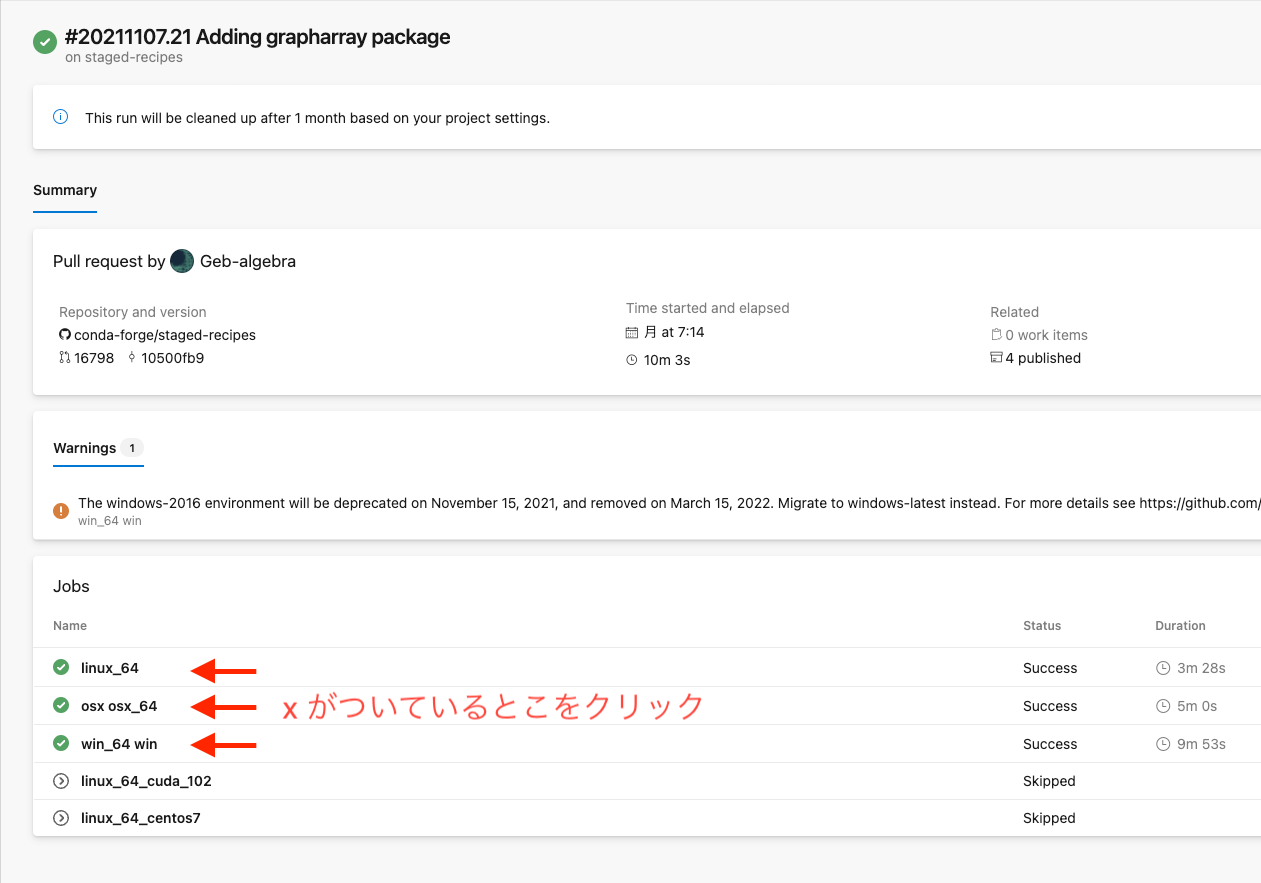Open the 4 published artifacts link
This screenshot has width=1261, height=883.
coord(1042,358)
